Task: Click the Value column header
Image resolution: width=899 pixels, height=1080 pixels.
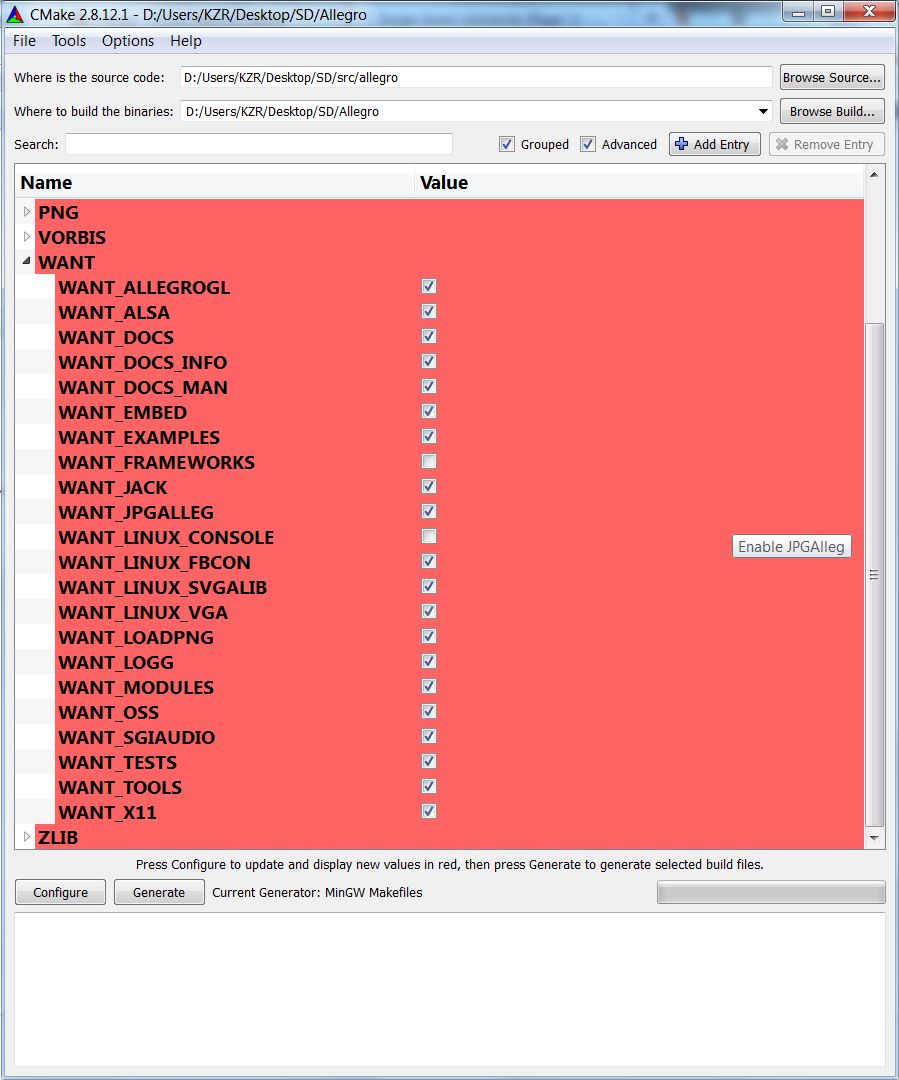Action: 639,183
